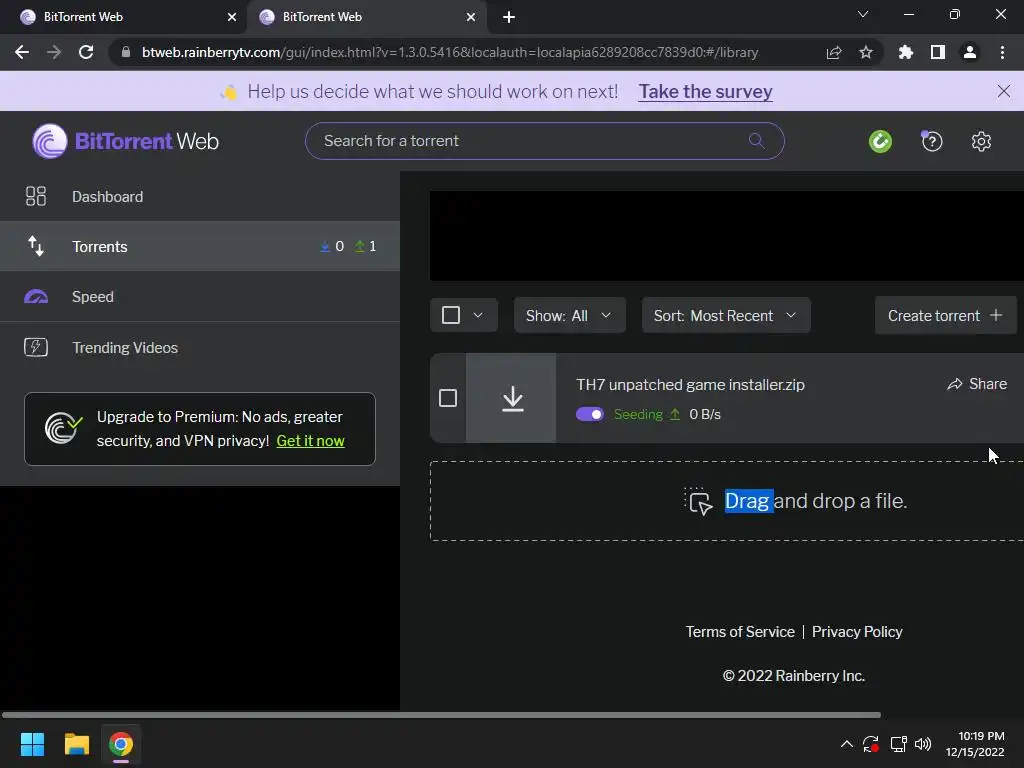
Task: Open the help question mark icon
Action: (931, 141)
